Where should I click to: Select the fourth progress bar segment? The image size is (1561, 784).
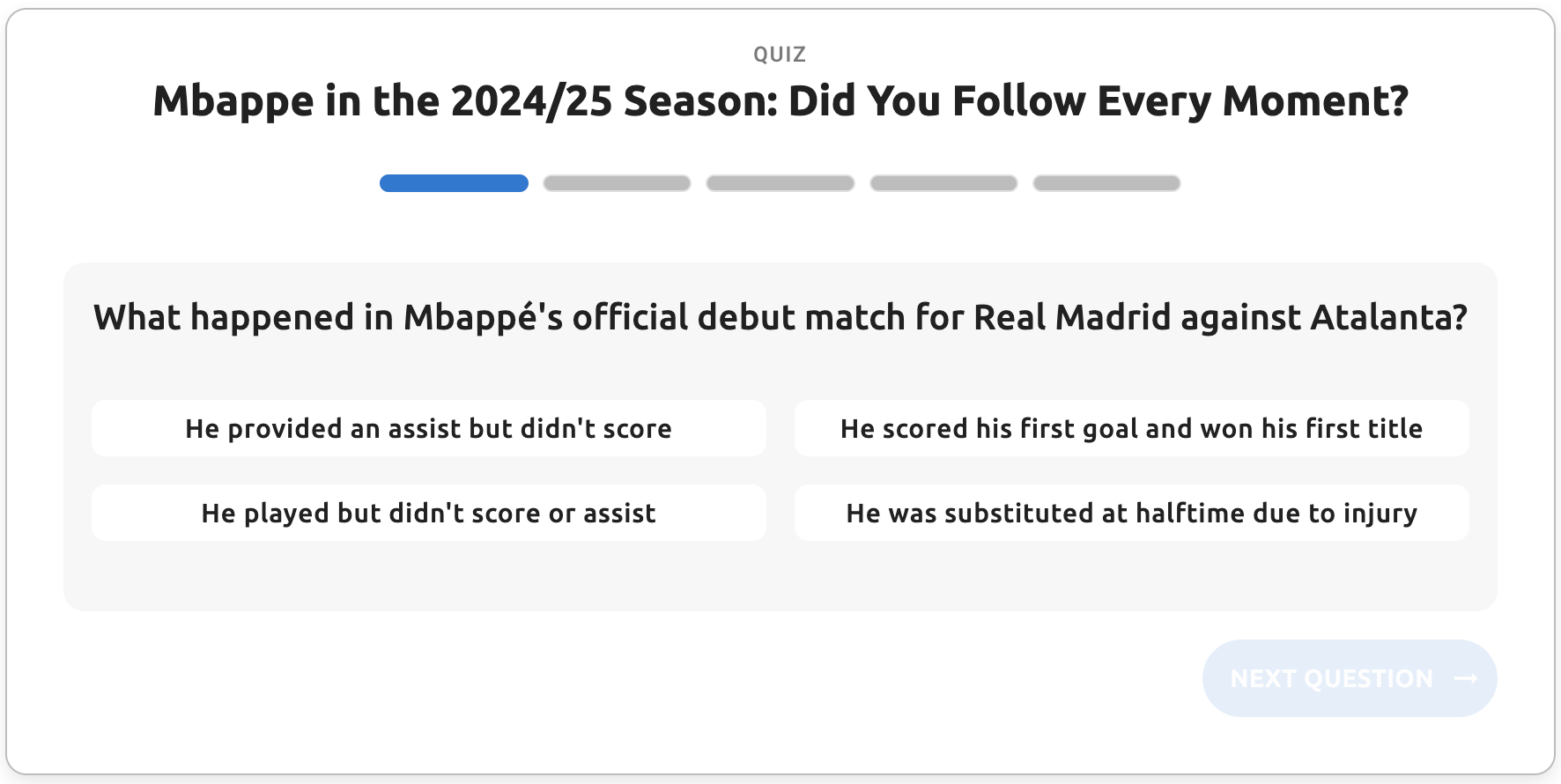click(x=943, y=183)
